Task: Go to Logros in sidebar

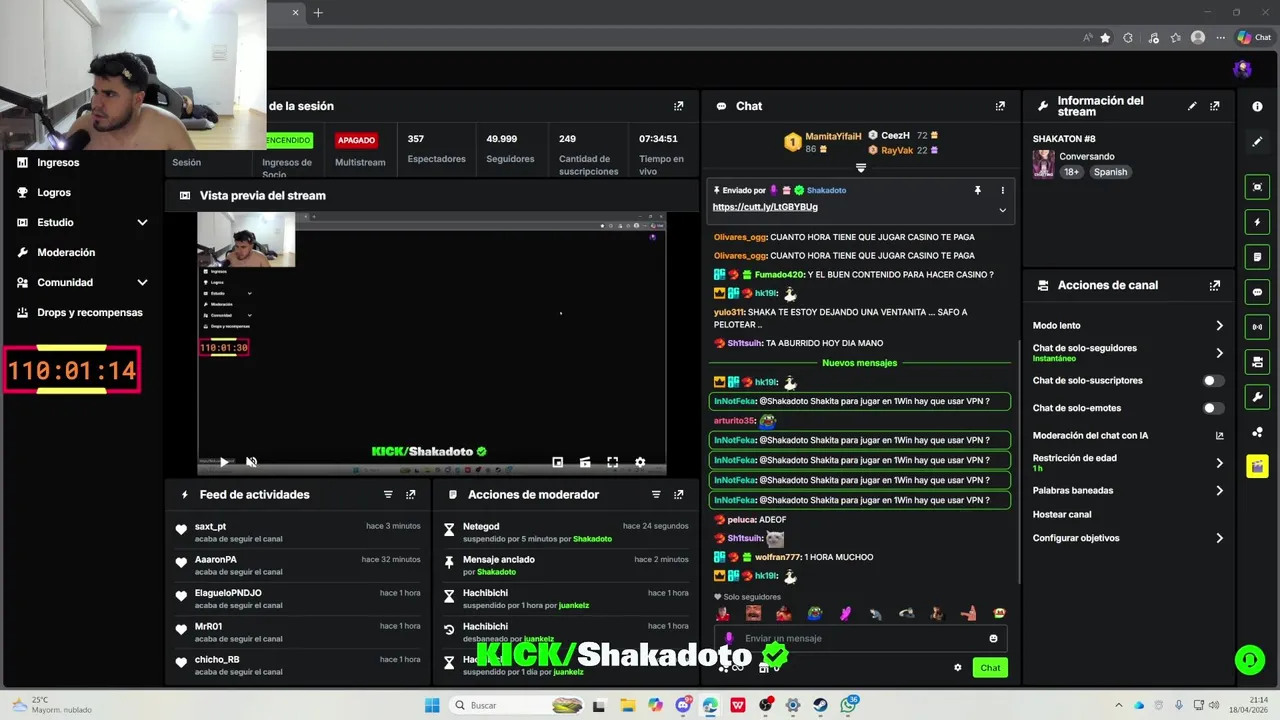Action: point(54,192)
